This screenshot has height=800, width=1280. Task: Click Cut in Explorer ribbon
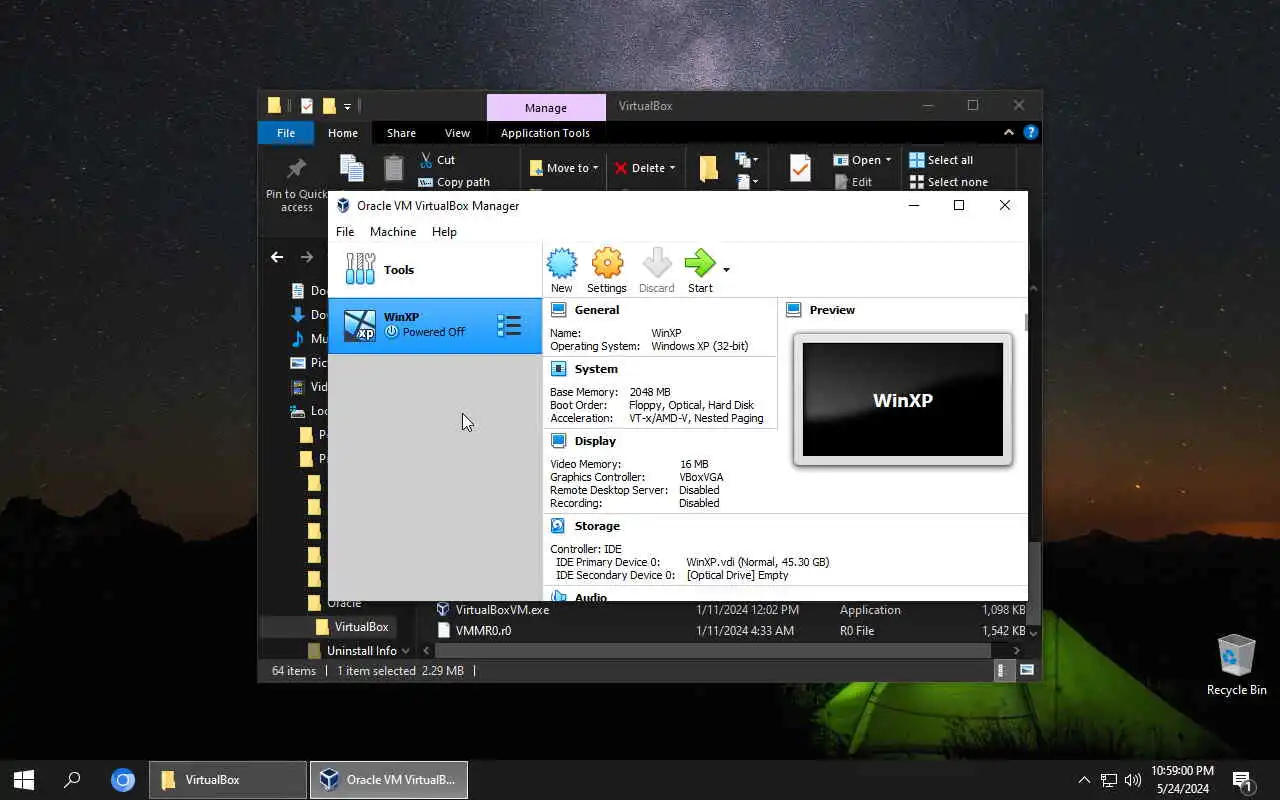click(x=437, y=160)
